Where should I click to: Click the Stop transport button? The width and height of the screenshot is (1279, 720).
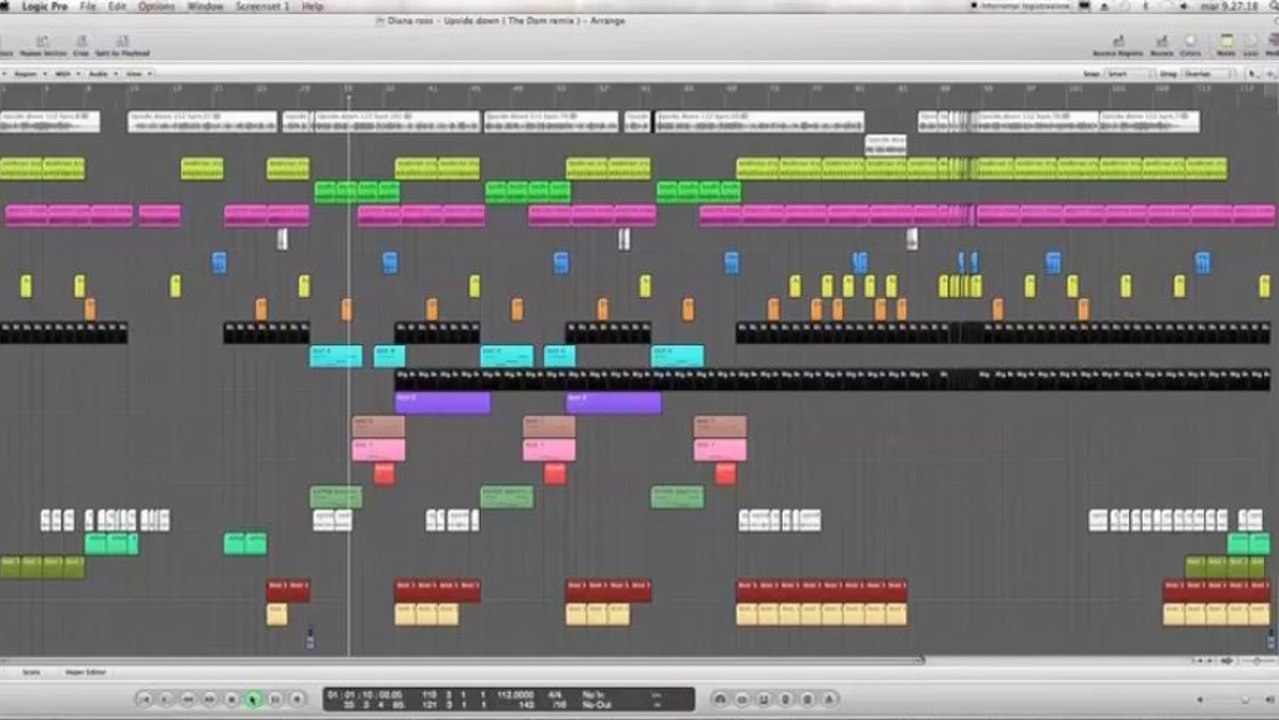(231, 700)
